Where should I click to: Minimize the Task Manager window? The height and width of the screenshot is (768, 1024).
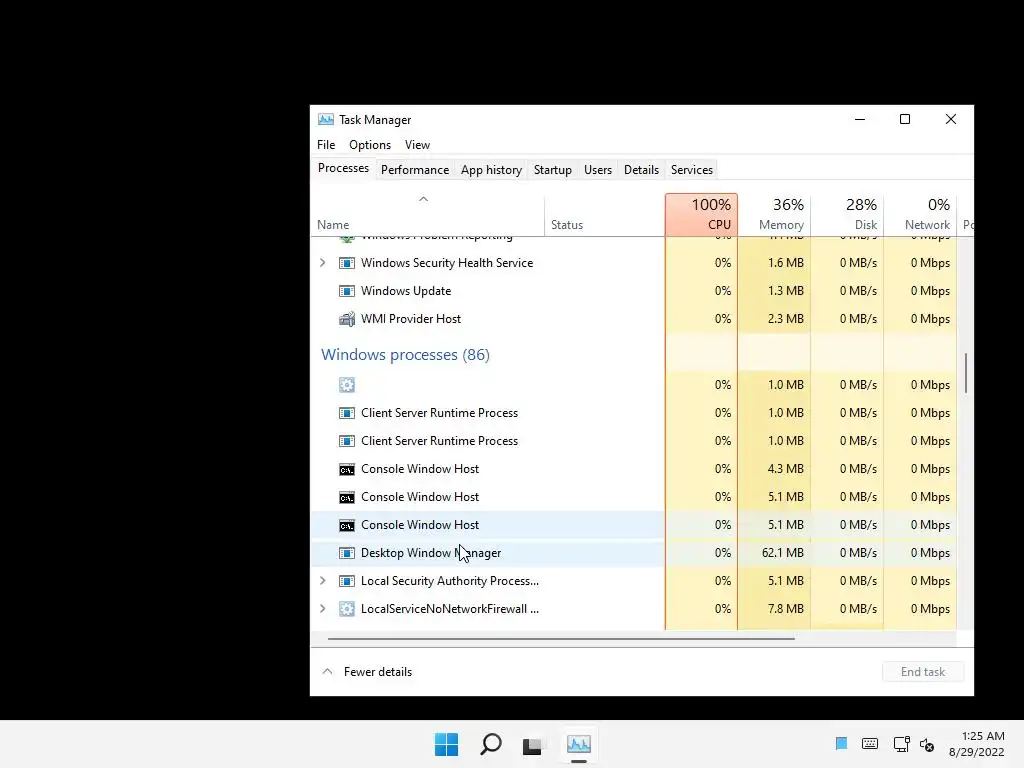(860, 120)
